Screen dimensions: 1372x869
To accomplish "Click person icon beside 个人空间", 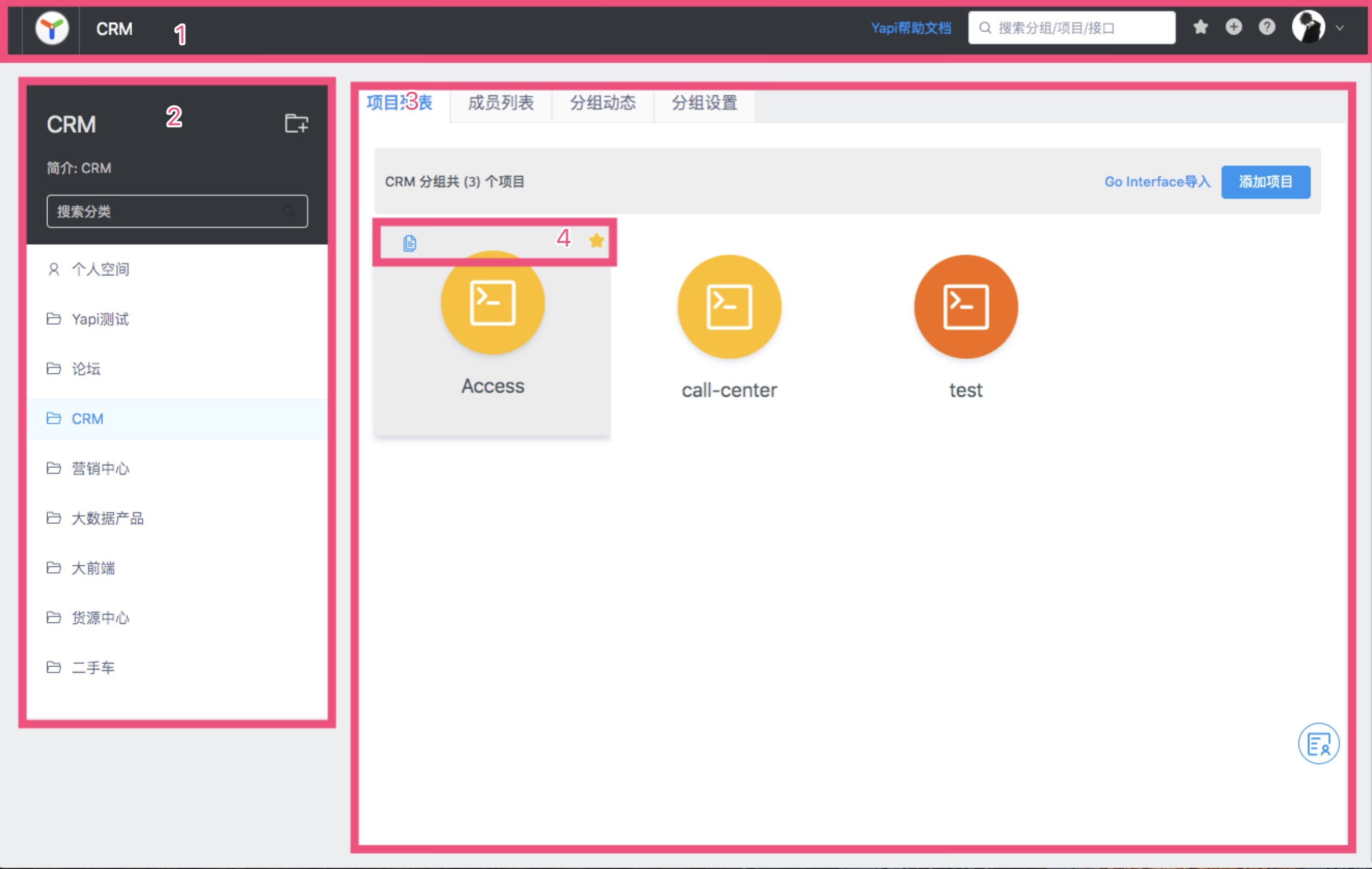I will (x=53, y=269).
